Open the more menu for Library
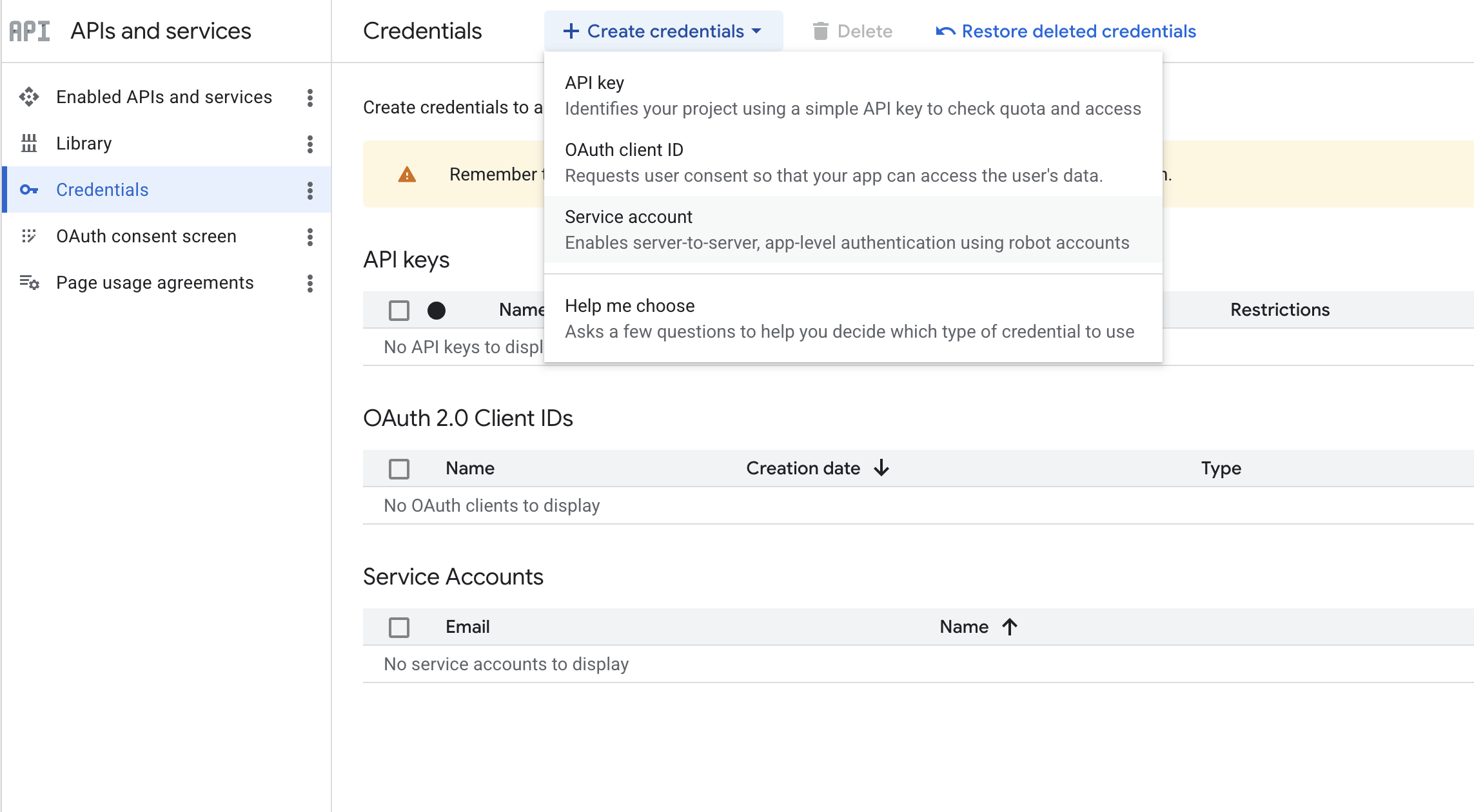The image size is (1474, 812). point(310,144)
